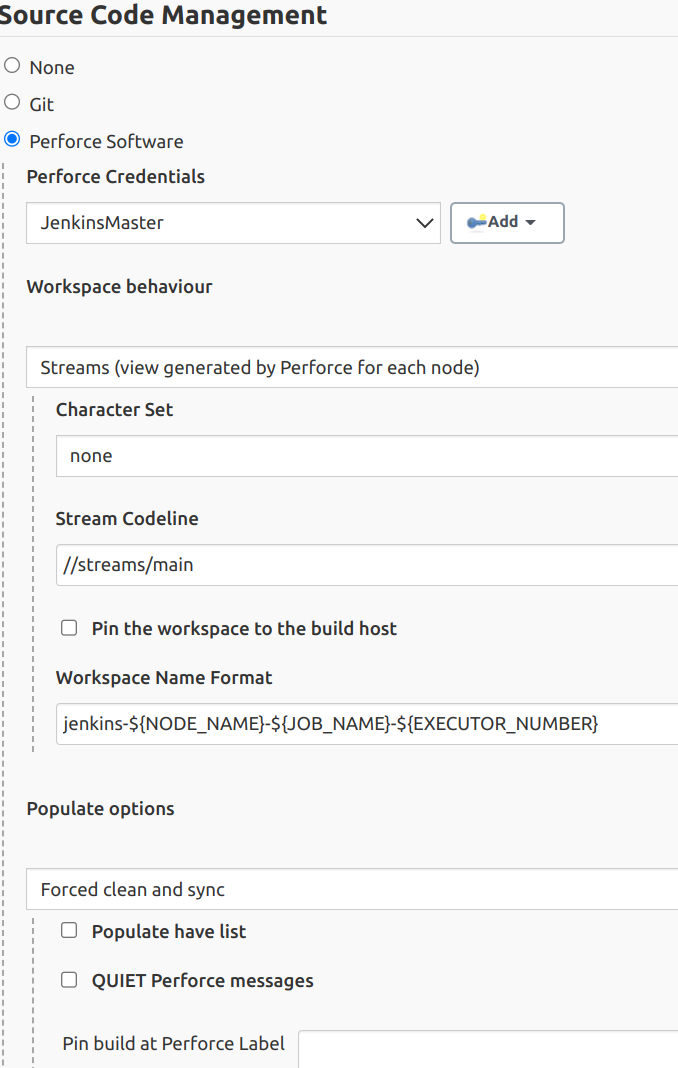Click the Pin build at Perforce Label field

point(488,1046)
